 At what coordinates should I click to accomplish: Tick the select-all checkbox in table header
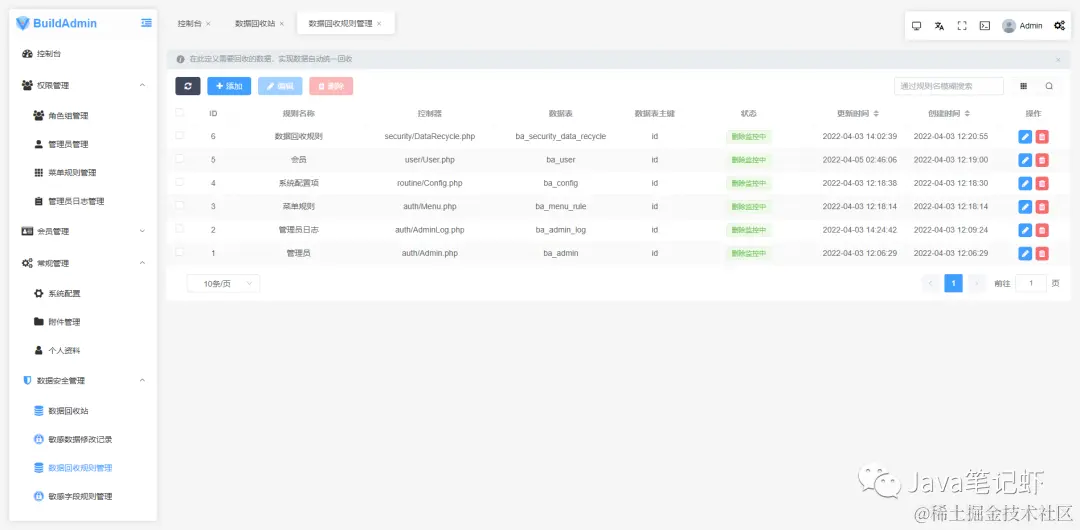point(180,112)
